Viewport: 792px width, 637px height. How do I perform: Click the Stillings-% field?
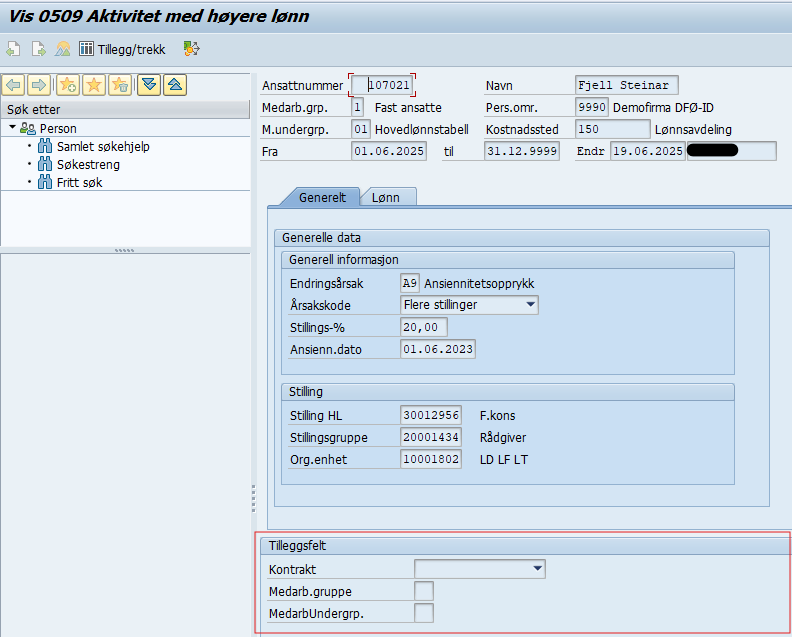tap(424, 327)
